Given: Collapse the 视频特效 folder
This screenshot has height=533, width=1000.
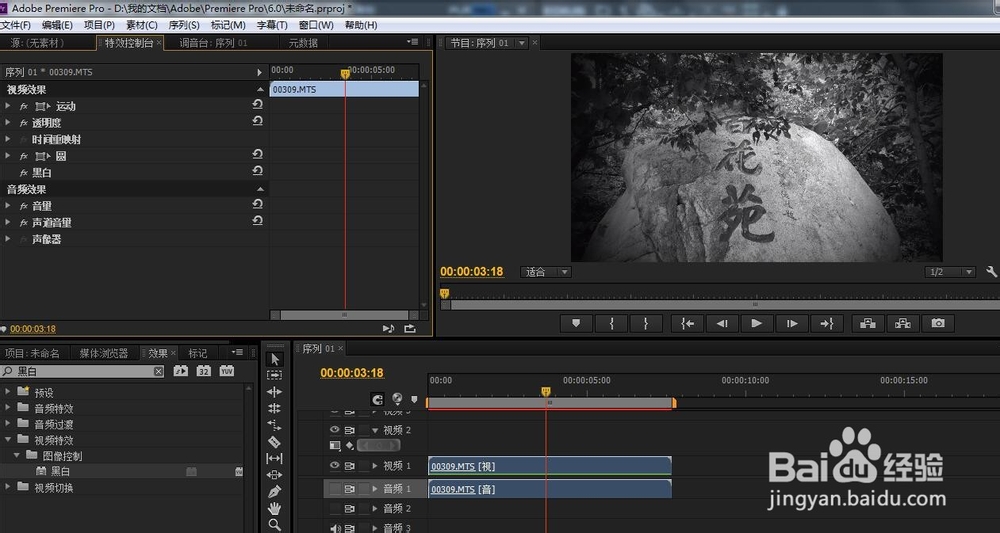Looking at the screenshot, I should (8, 439).
